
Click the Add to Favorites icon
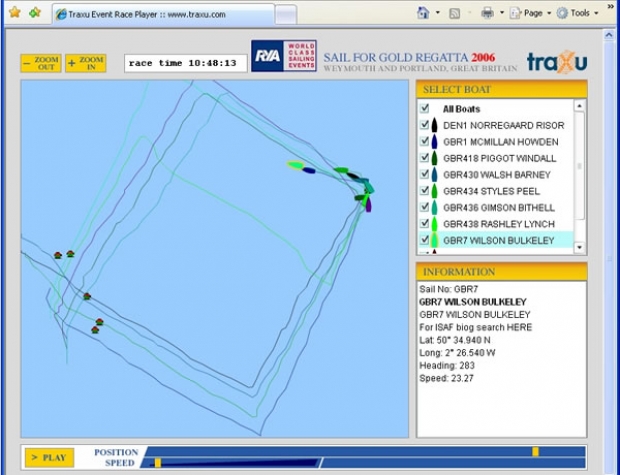[x=35, y=13]
